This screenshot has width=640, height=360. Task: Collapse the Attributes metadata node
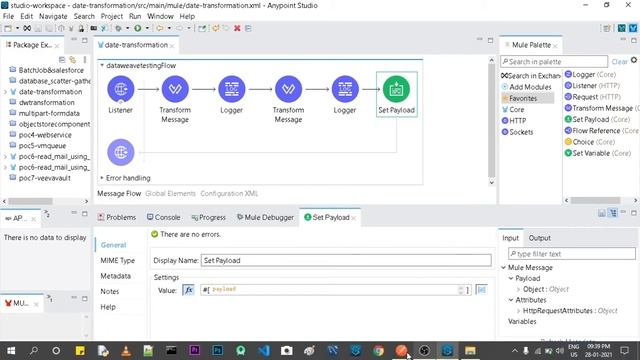click(x=511, y=300)
